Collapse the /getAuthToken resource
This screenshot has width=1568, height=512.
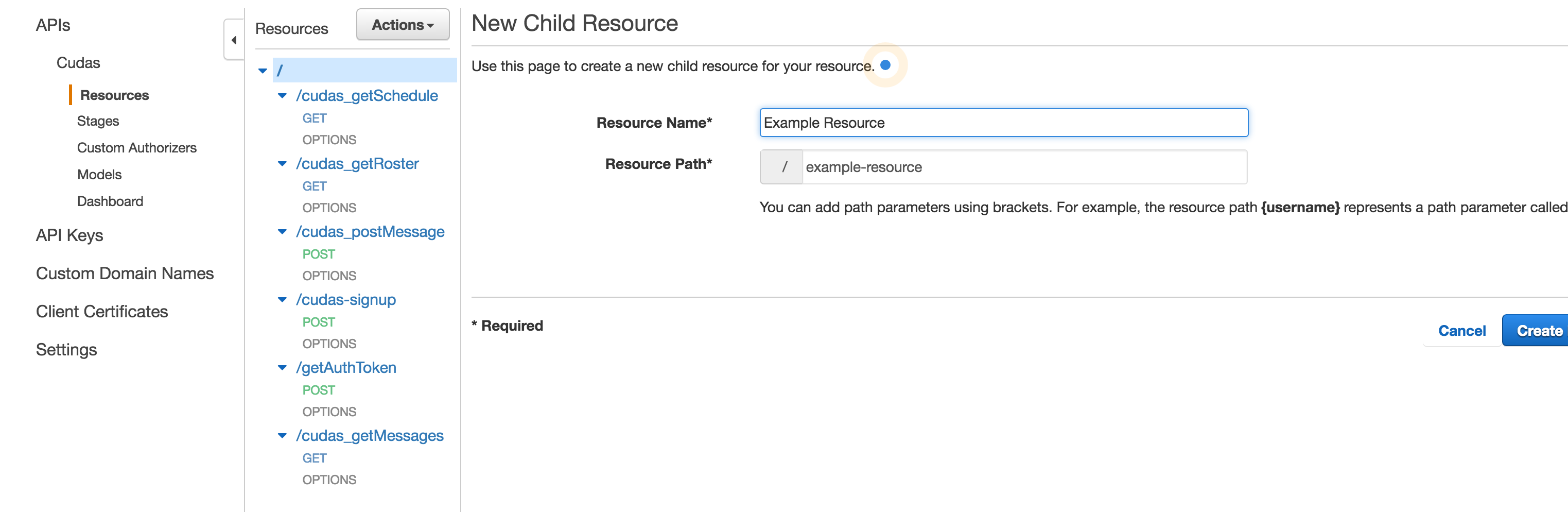(x=282, y=368)
